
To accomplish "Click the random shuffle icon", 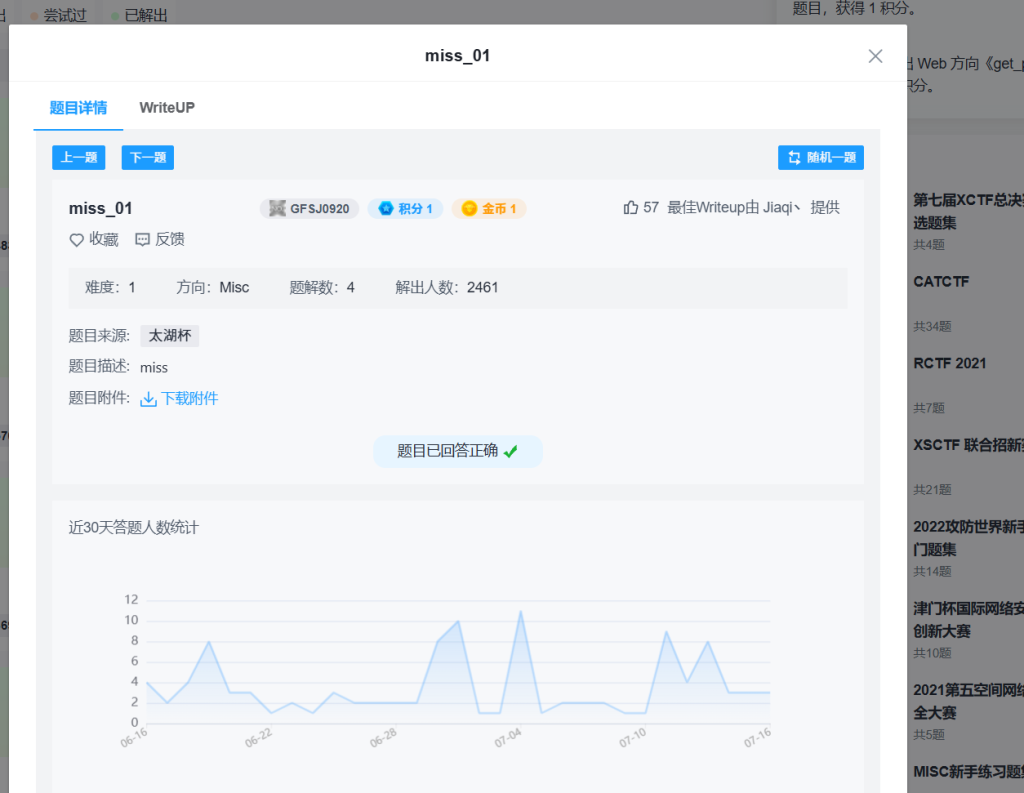I will click(x=794, y=158).
